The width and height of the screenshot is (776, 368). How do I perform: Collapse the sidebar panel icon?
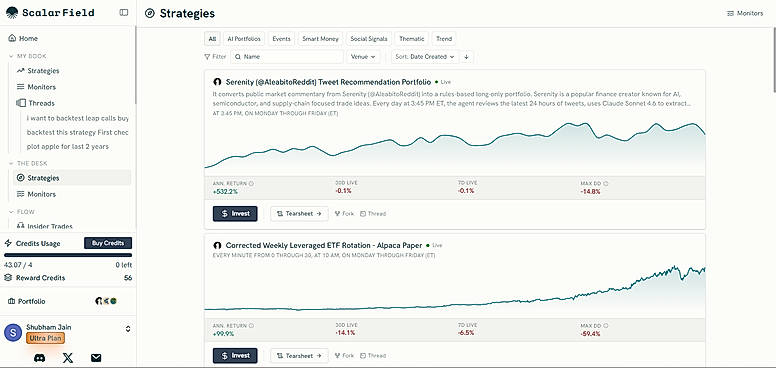coord(124,12)
